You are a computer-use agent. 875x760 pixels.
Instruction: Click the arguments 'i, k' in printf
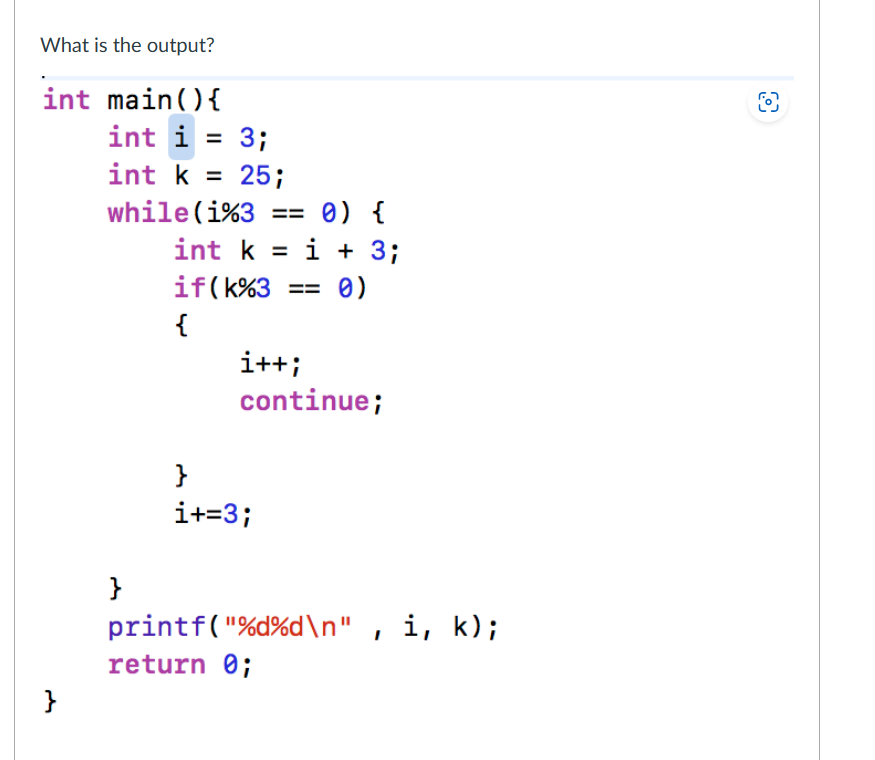pos(438,625)
